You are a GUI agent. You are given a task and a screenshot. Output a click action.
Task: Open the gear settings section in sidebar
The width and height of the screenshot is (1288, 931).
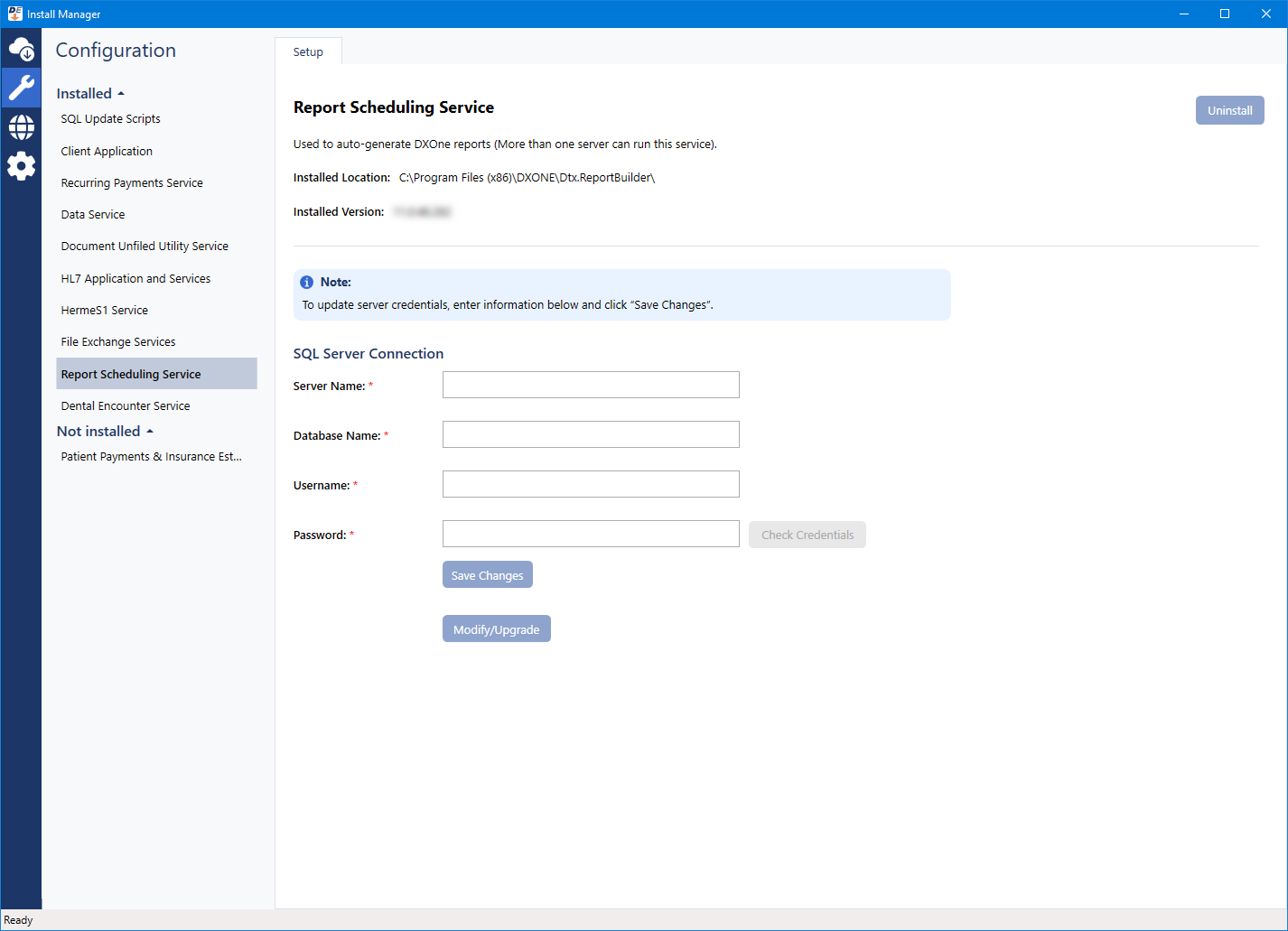coord(21,165)
